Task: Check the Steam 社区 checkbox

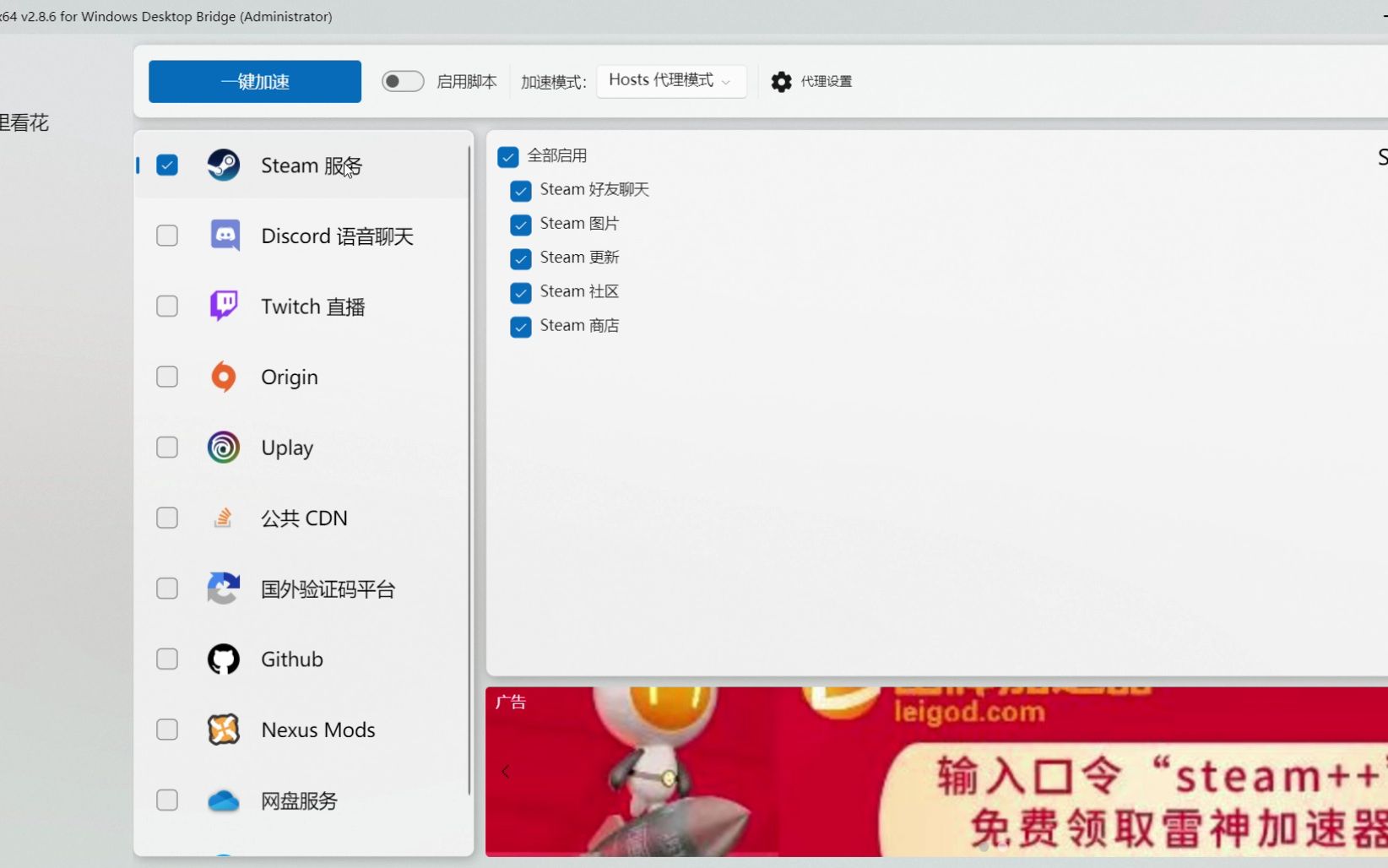Action: [520, 293]
